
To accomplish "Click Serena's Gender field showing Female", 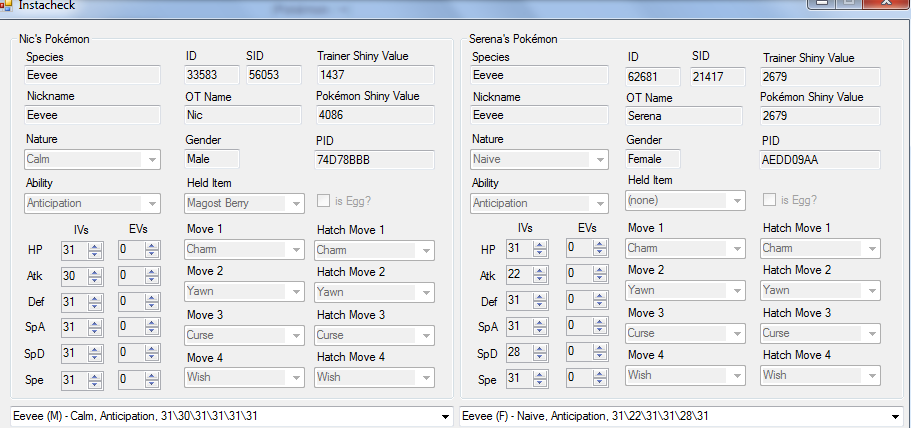I will [x=653, y=159].
